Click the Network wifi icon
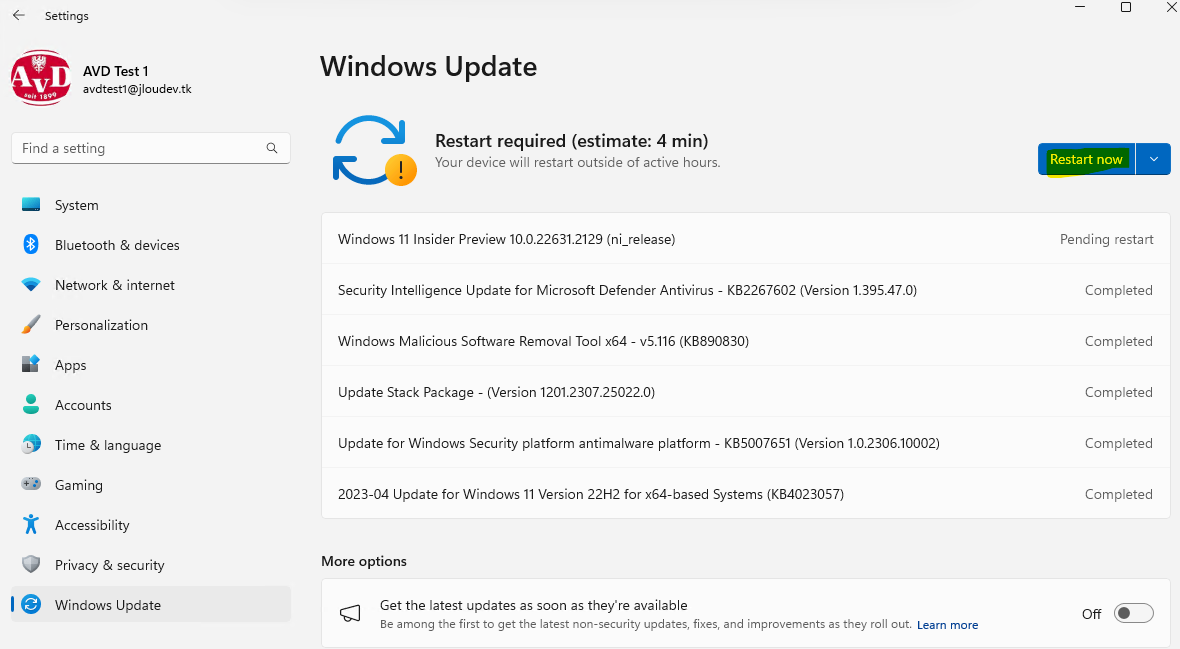 click(31, 285)
